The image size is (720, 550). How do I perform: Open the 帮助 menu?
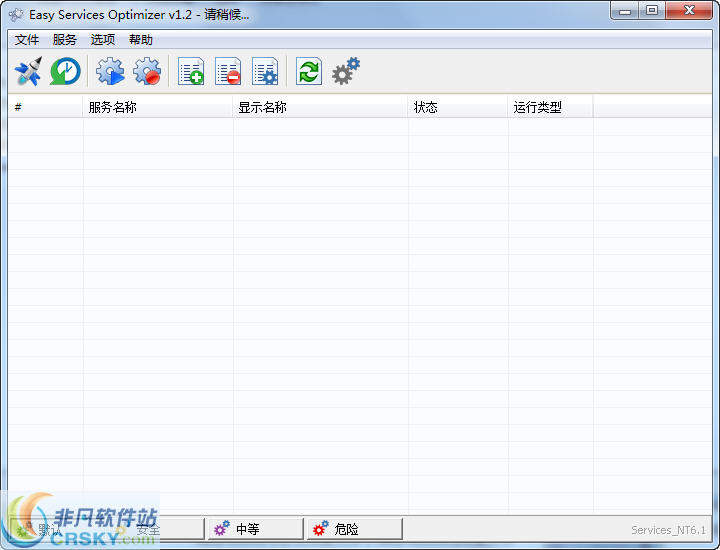141,40
